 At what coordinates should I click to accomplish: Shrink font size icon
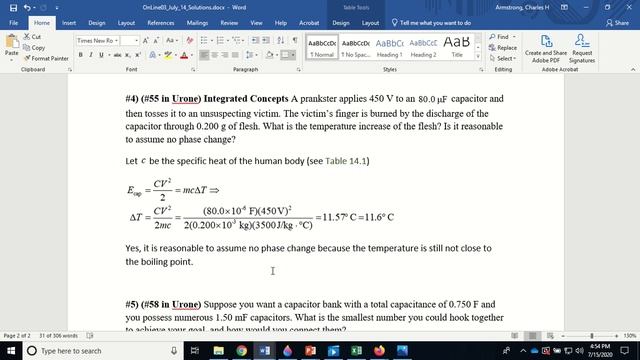[156, 40]
